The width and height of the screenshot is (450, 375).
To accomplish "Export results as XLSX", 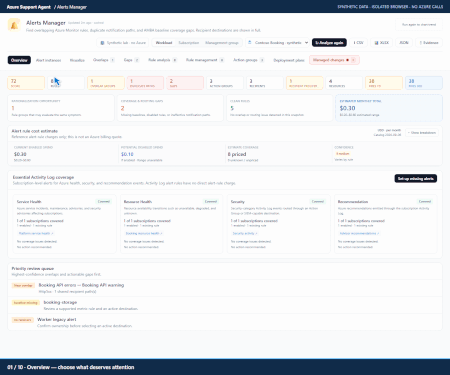I will [x=382, y=43].
